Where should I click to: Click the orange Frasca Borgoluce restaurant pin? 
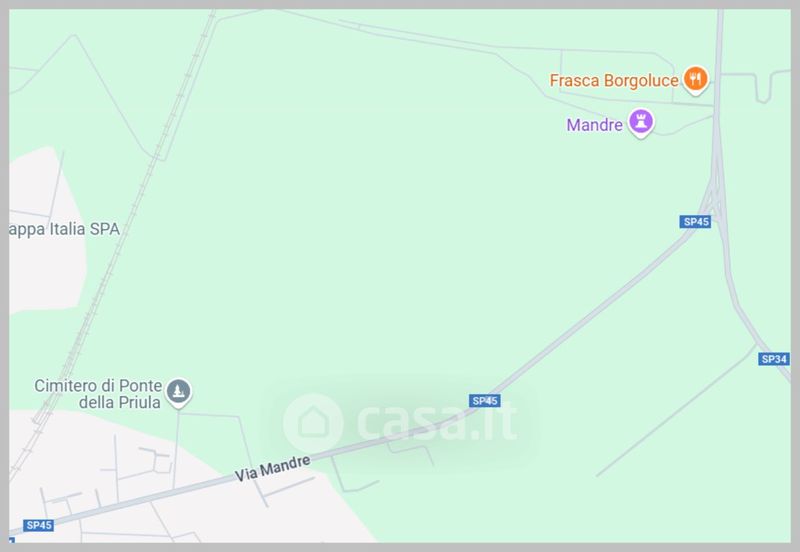tap(695, 80)
